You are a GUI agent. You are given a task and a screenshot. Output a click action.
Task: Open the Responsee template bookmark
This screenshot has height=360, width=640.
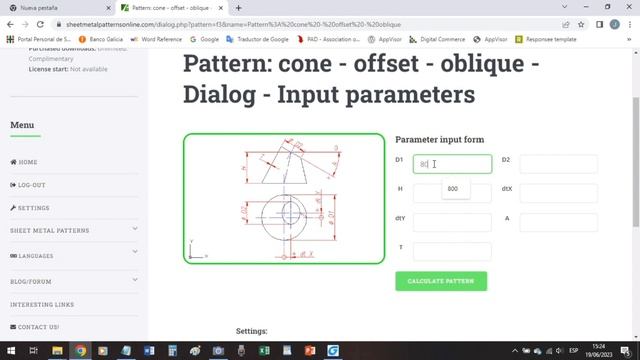(x=546, y=39)
